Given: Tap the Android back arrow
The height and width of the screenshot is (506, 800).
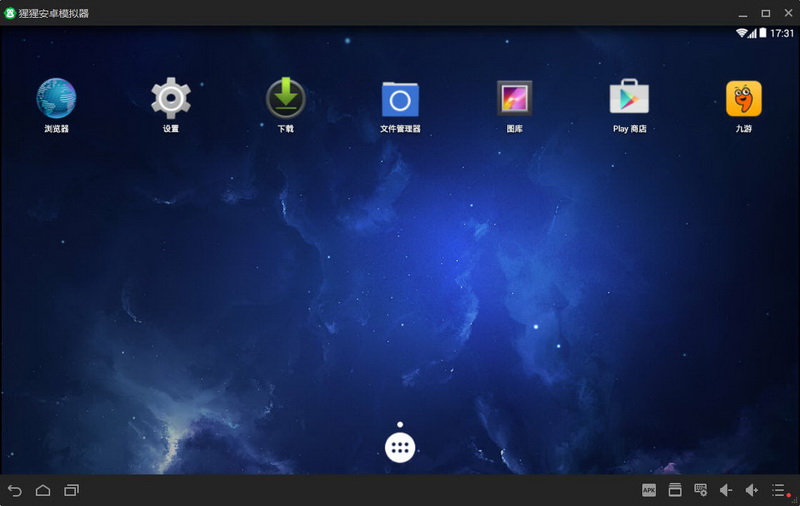Looking at the screenshot, I should 15,491.
